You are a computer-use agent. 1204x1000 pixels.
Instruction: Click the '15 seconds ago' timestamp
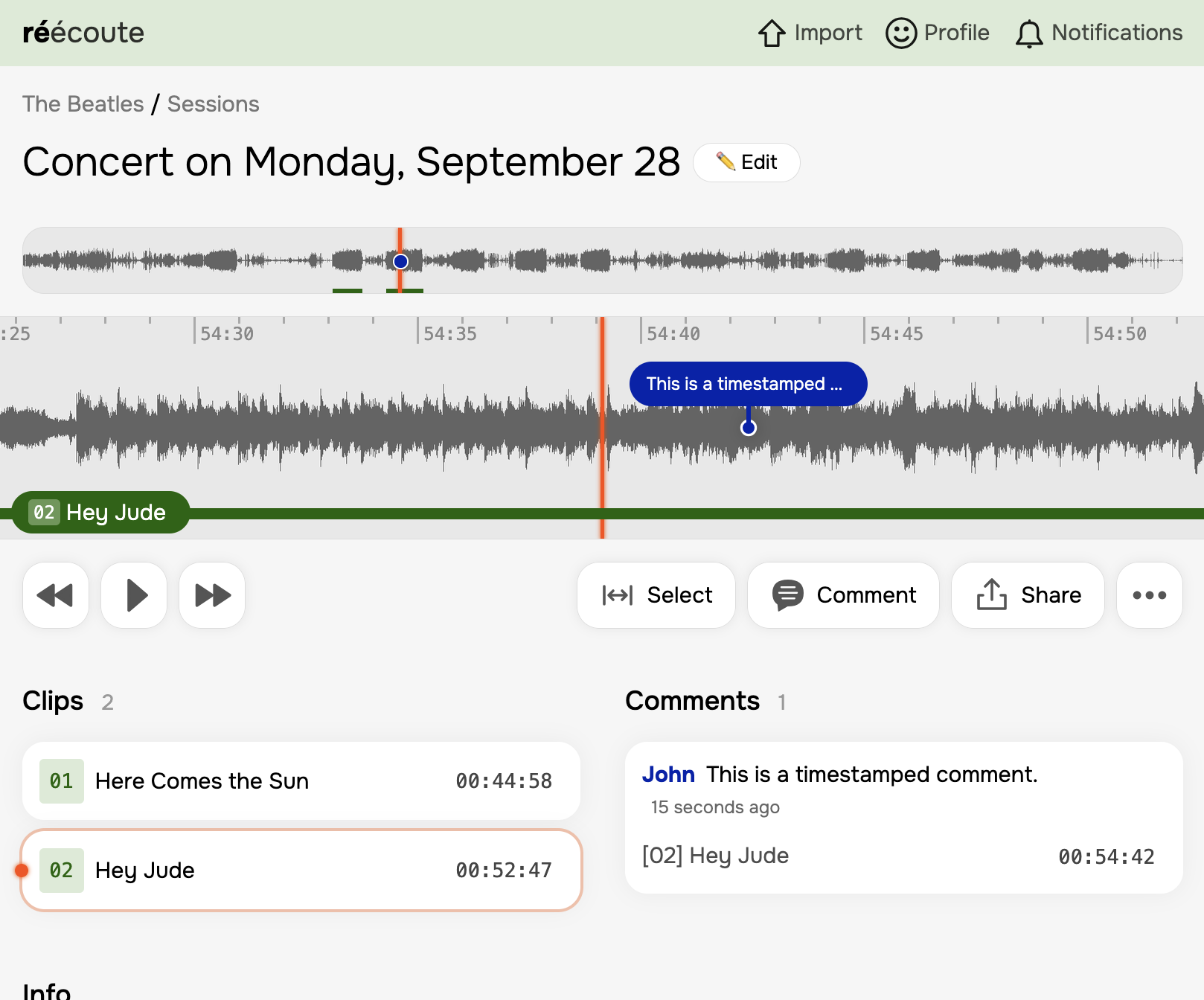pyautogui.click(x=715, y=807)
